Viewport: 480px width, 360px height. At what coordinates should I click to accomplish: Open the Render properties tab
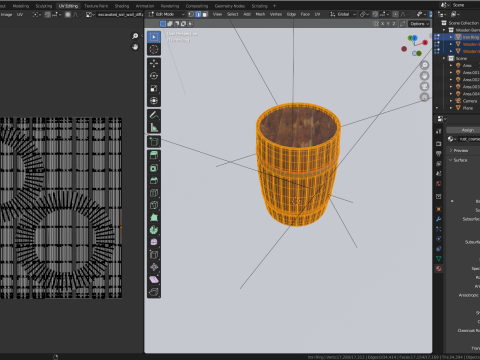point(439,144)
